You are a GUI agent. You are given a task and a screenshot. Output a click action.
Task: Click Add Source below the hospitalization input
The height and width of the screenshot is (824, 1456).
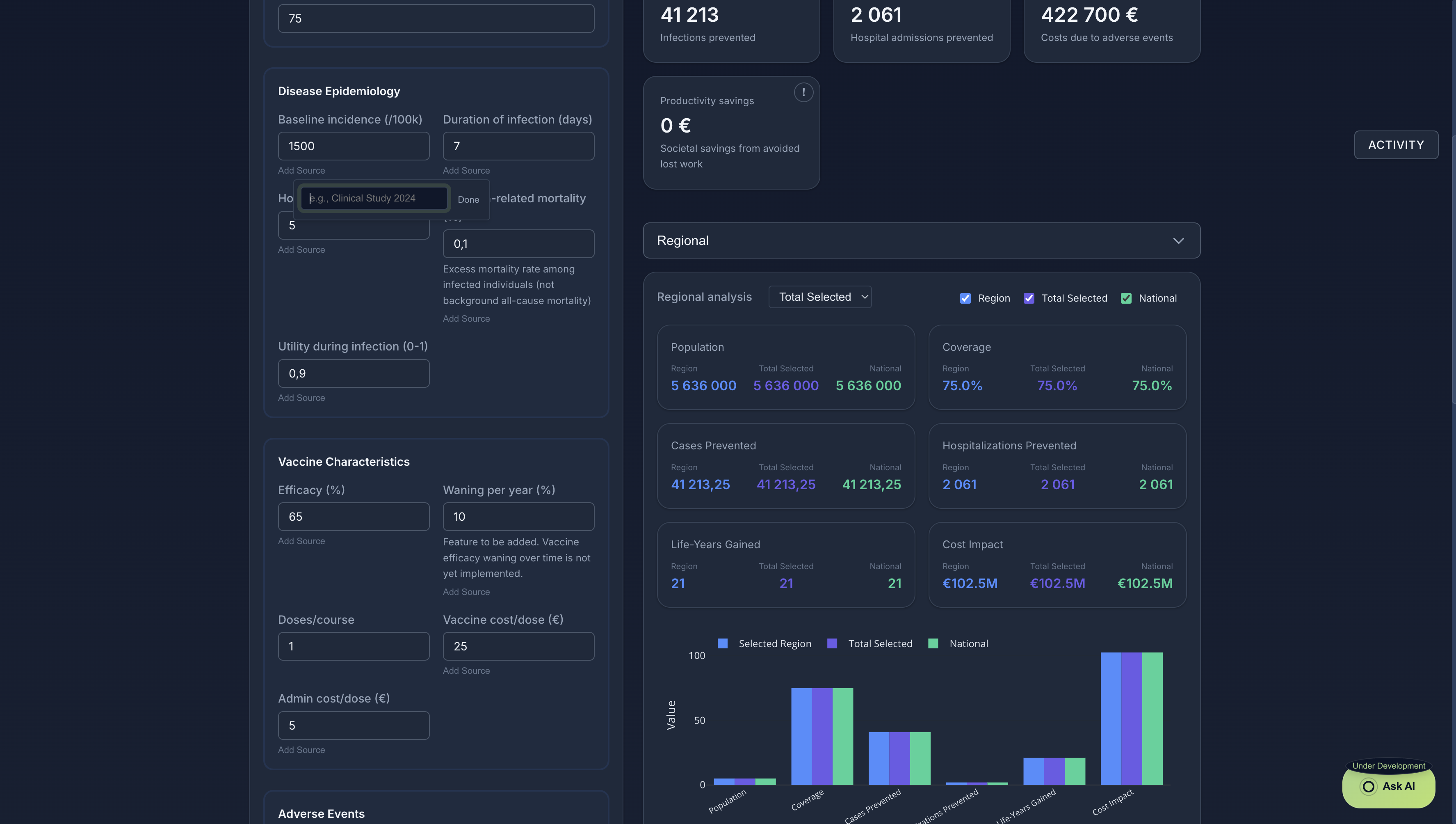[301, 249]
